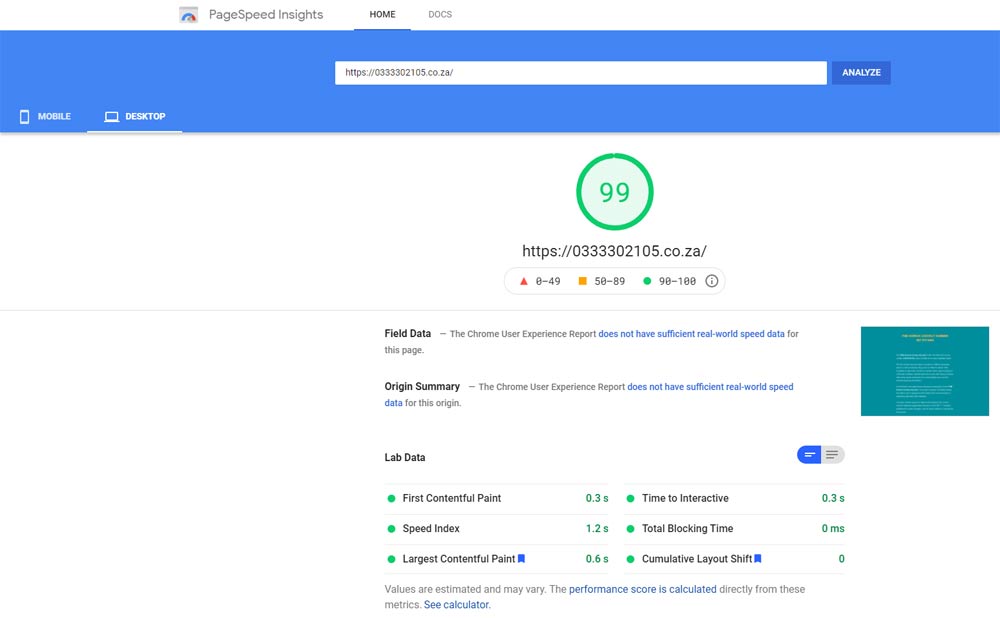Image resolution: width=1000 pixels, height=618 pixels.
Task: Click the PageSpeed Insights title text
Action: (x=266, y=15)
